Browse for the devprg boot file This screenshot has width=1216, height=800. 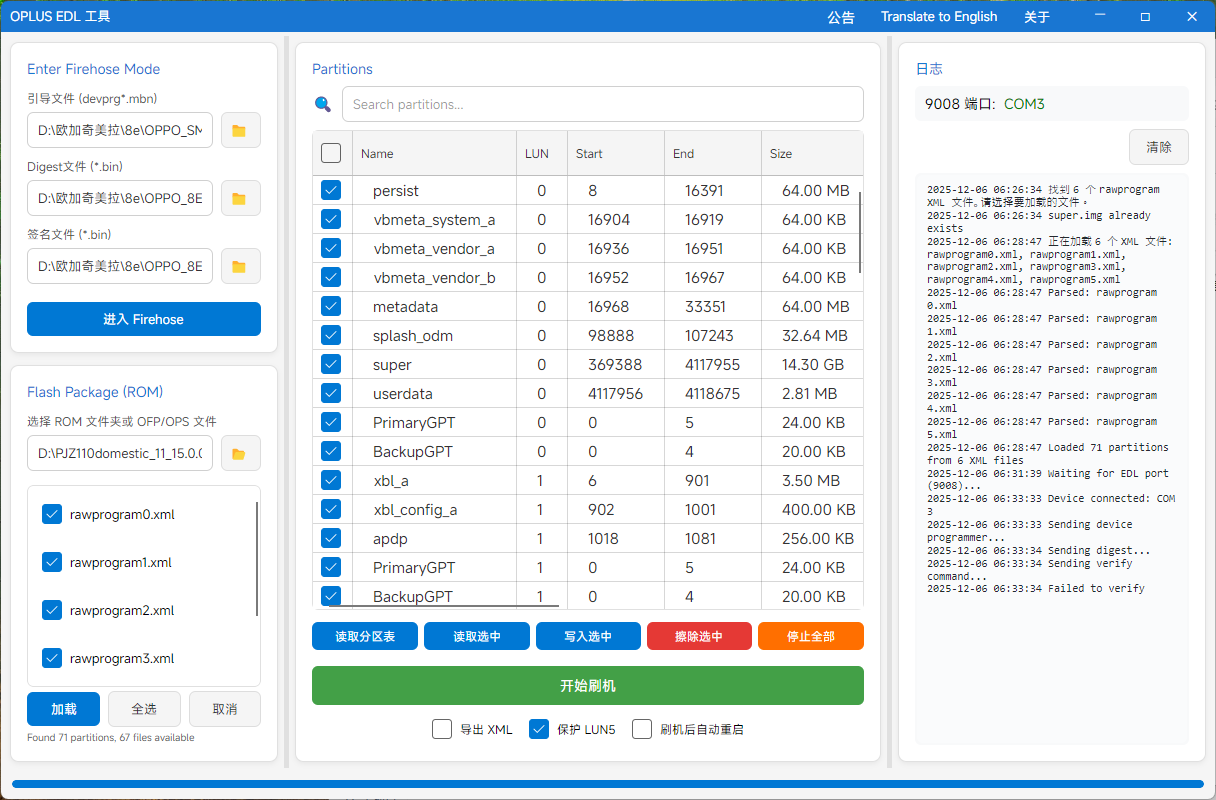pos(240,130)
